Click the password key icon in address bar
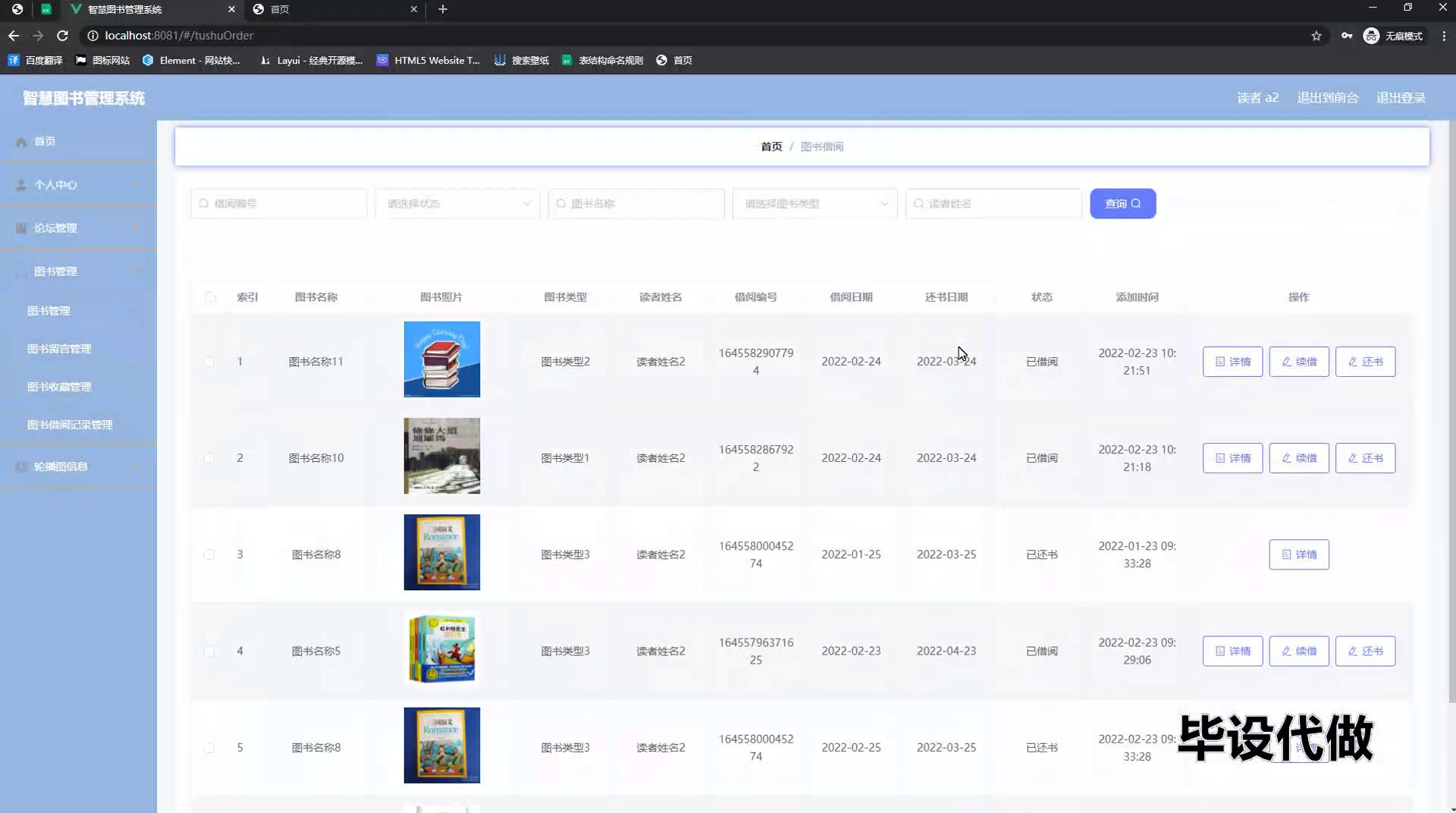The width and height of the screenshot is (1456, 813). (1347, 36)
